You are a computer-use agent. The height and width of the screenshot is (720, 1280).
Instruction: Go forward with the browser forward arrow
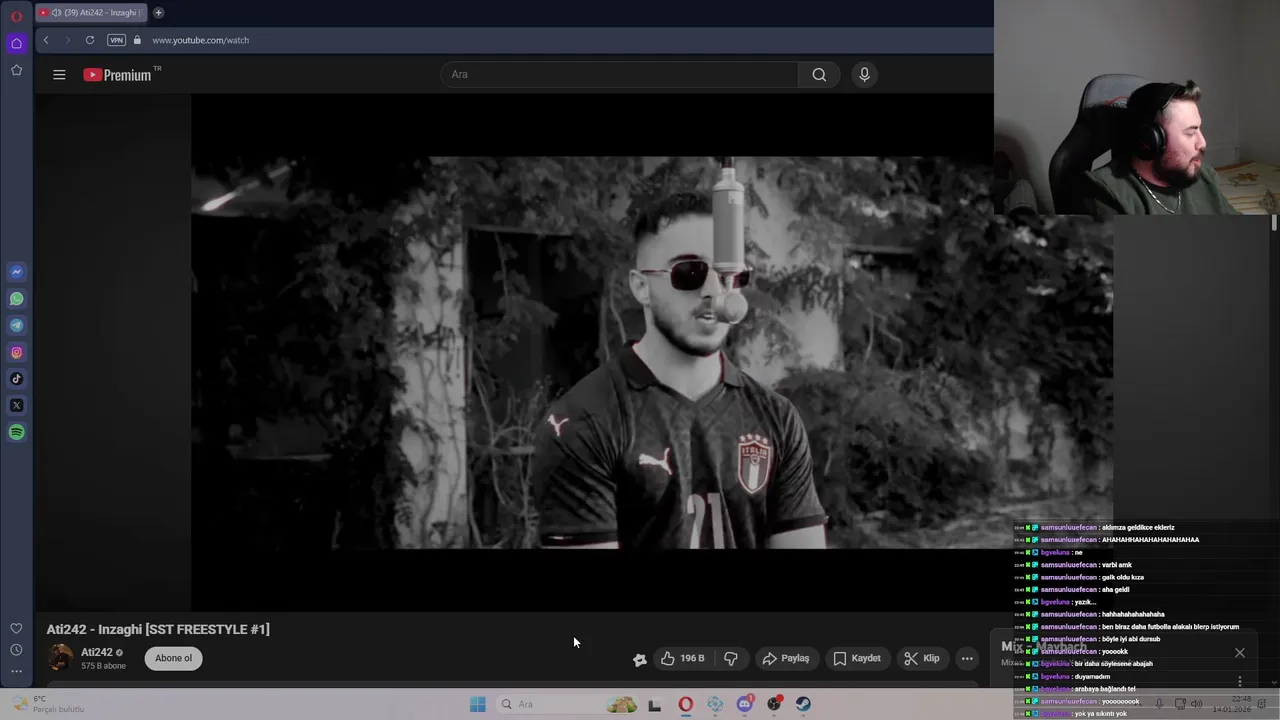[67, 40]
